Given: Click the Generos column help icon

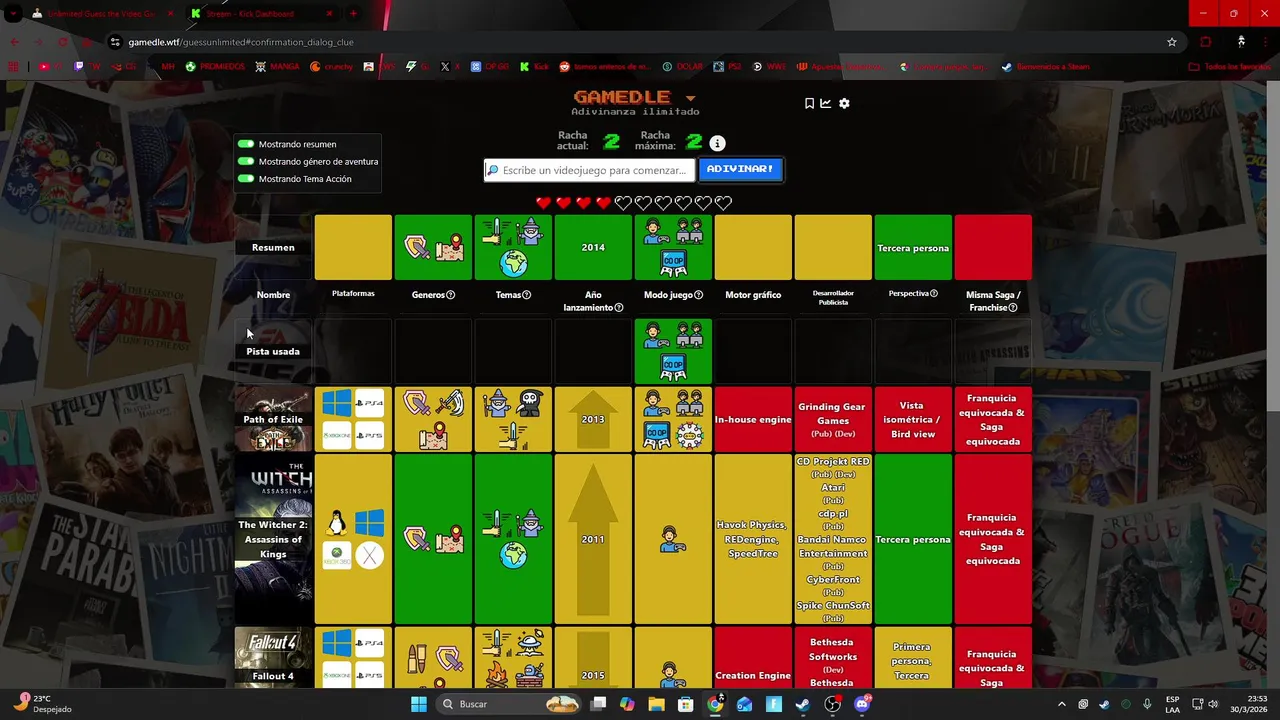Looking at the screenshot, I should [451, 295].
